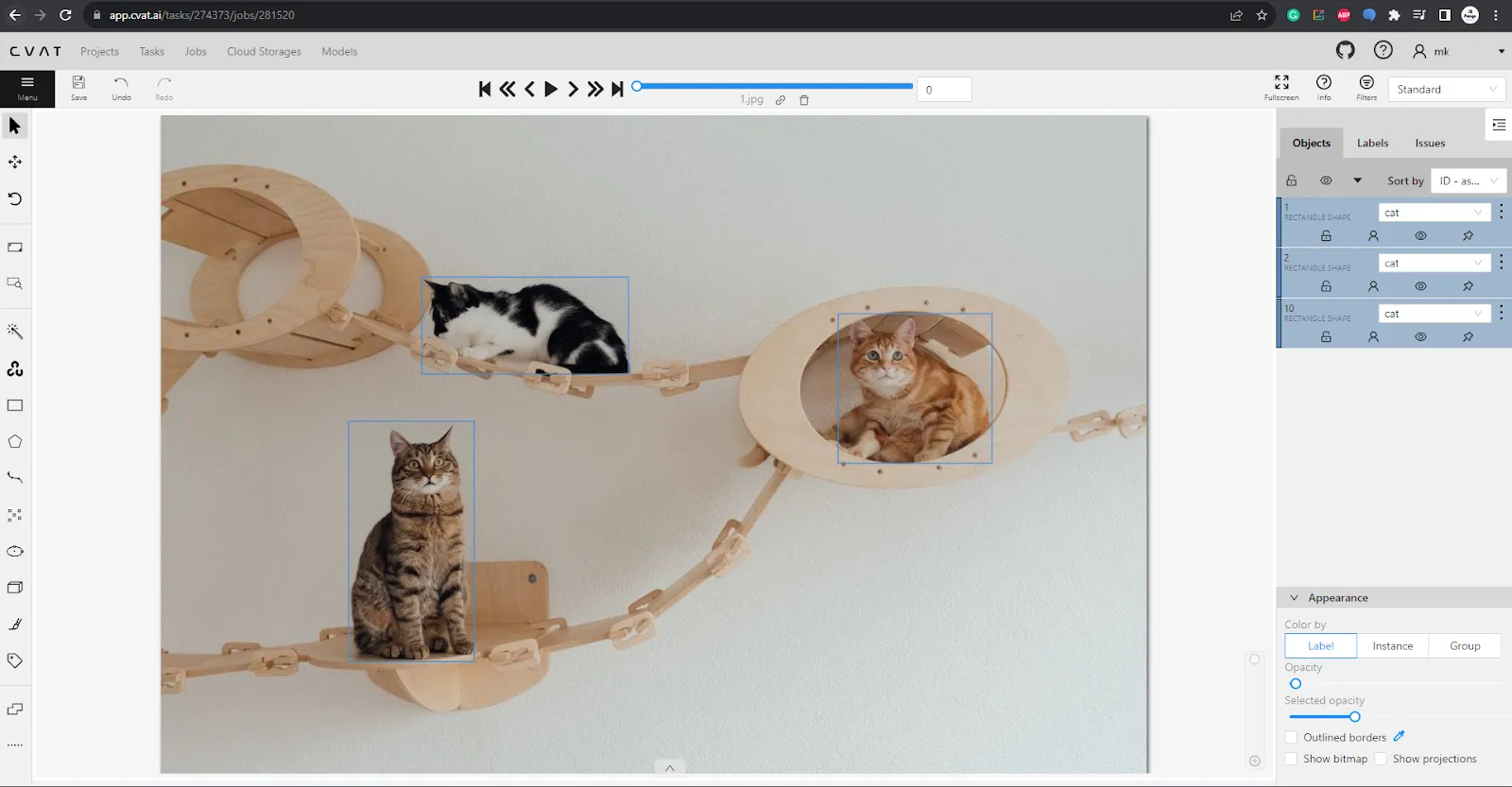This screenshot has width=1512, height=787.
Task: Choose the draw polygon tool
Action: click(x=15, y=441)
